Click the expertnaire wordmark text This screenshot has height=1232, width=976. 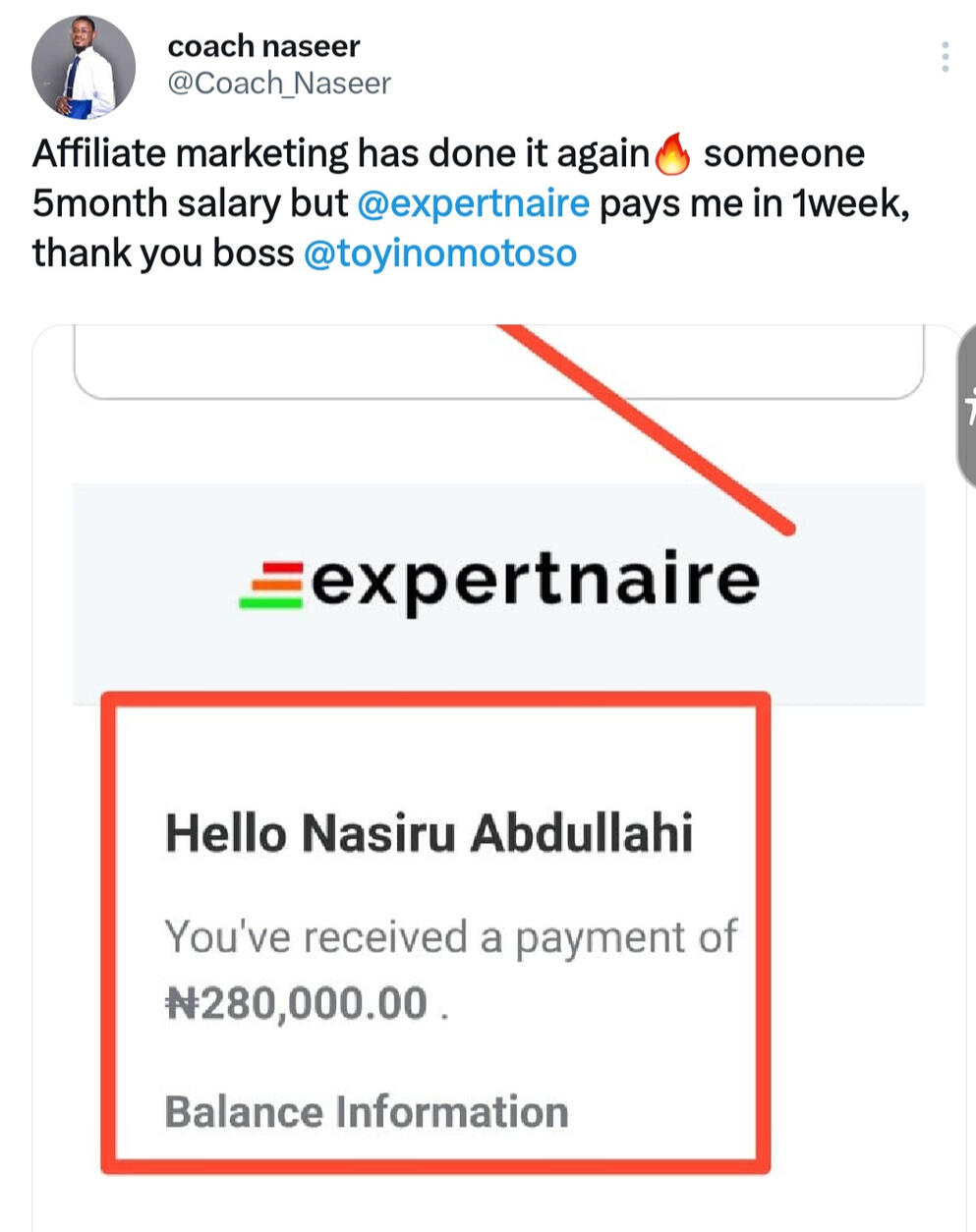tap(535, 581)
